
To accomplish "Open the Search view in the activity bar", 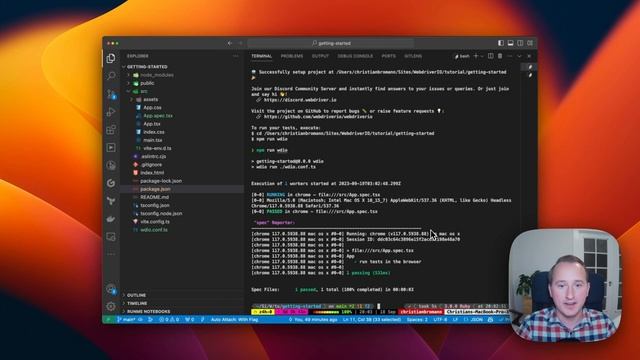I will coord(111,76).
